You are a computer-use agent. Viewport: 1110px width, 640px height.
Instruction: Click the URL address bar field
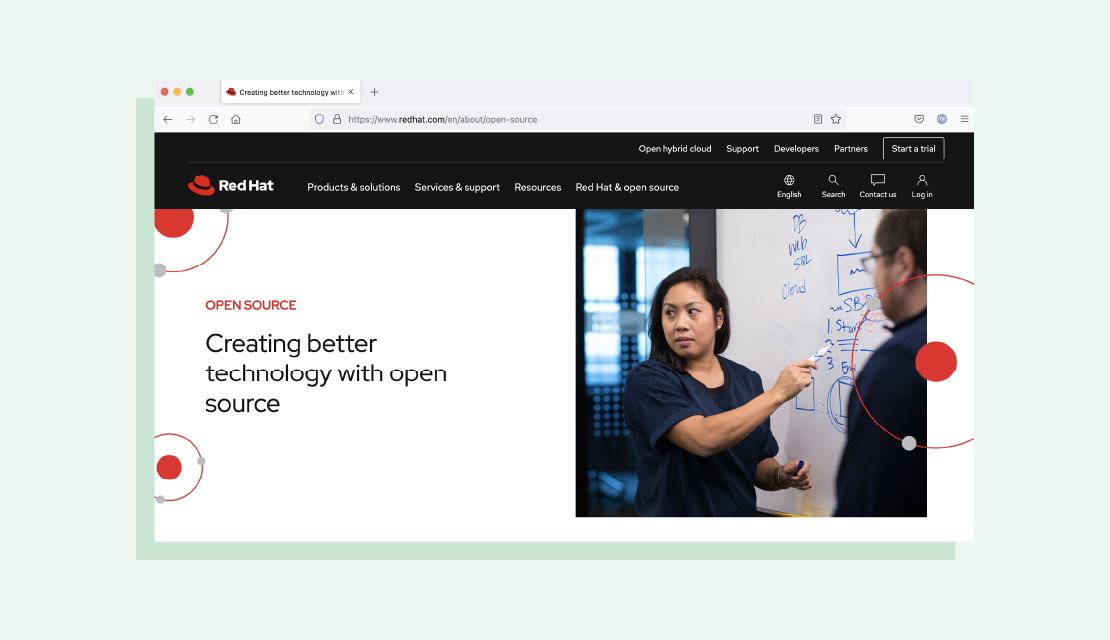click(x=570, y=119)
